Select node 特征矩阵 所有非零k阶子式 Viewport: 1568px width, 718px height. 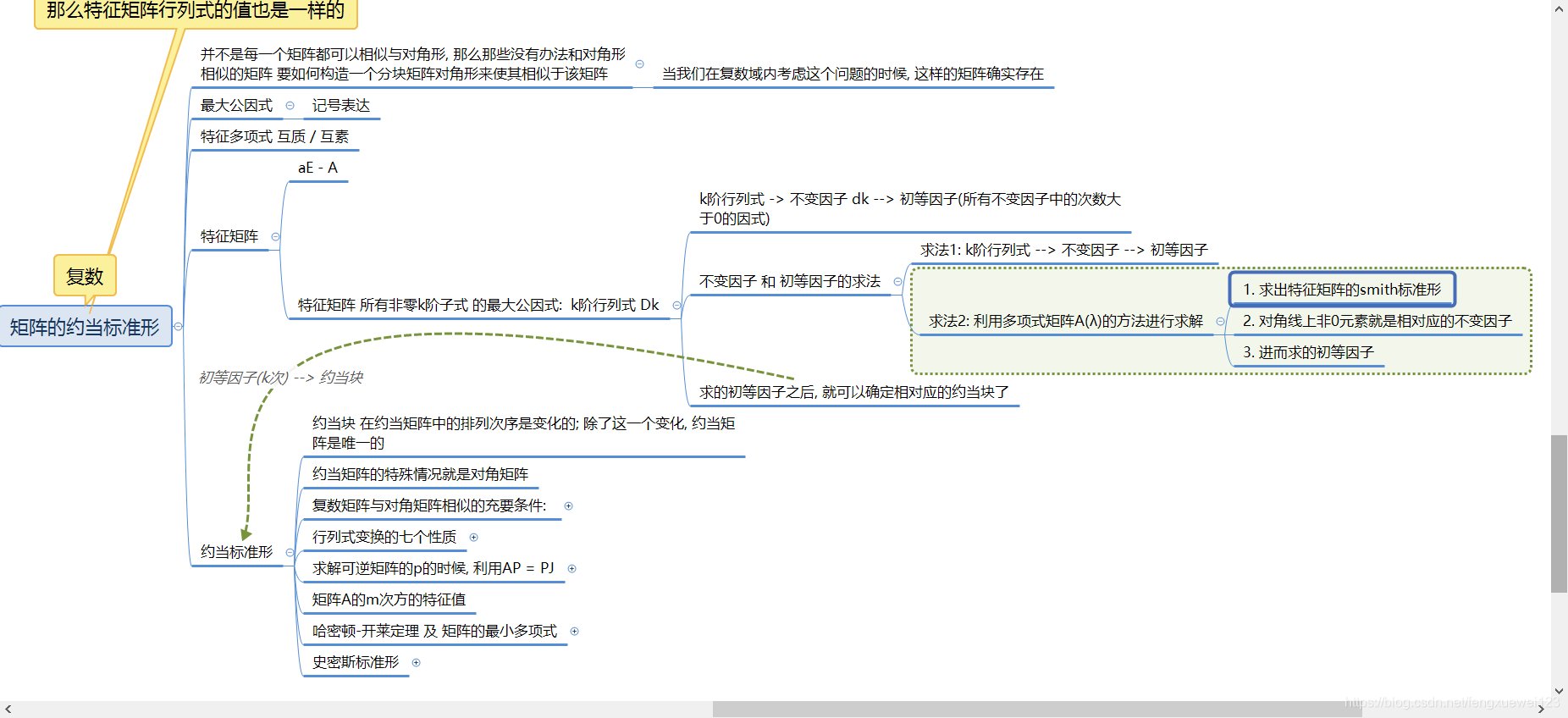coord(478,306)
